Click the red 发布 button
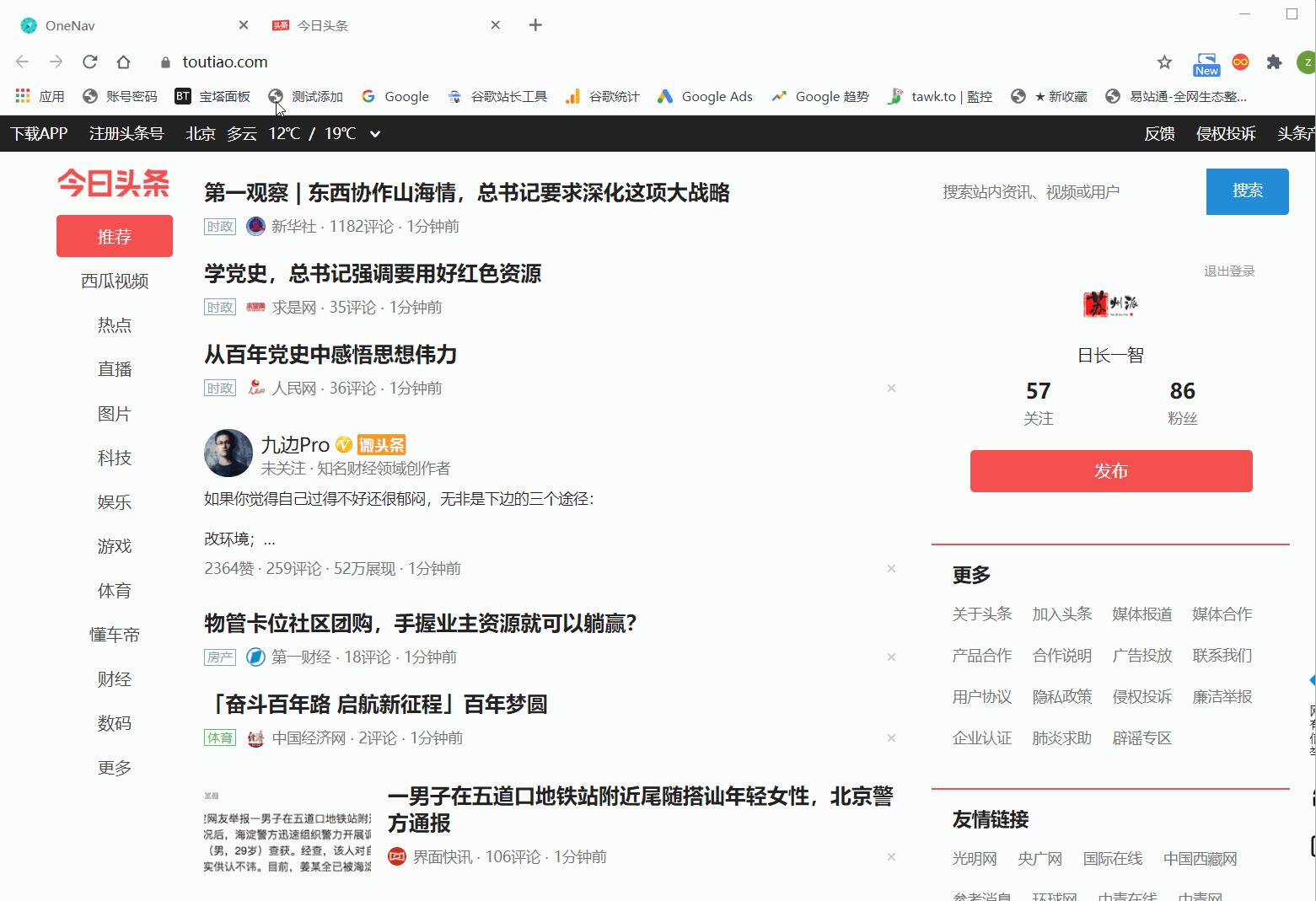This screenshot has width=1316, height=901. click(1111, 471)
